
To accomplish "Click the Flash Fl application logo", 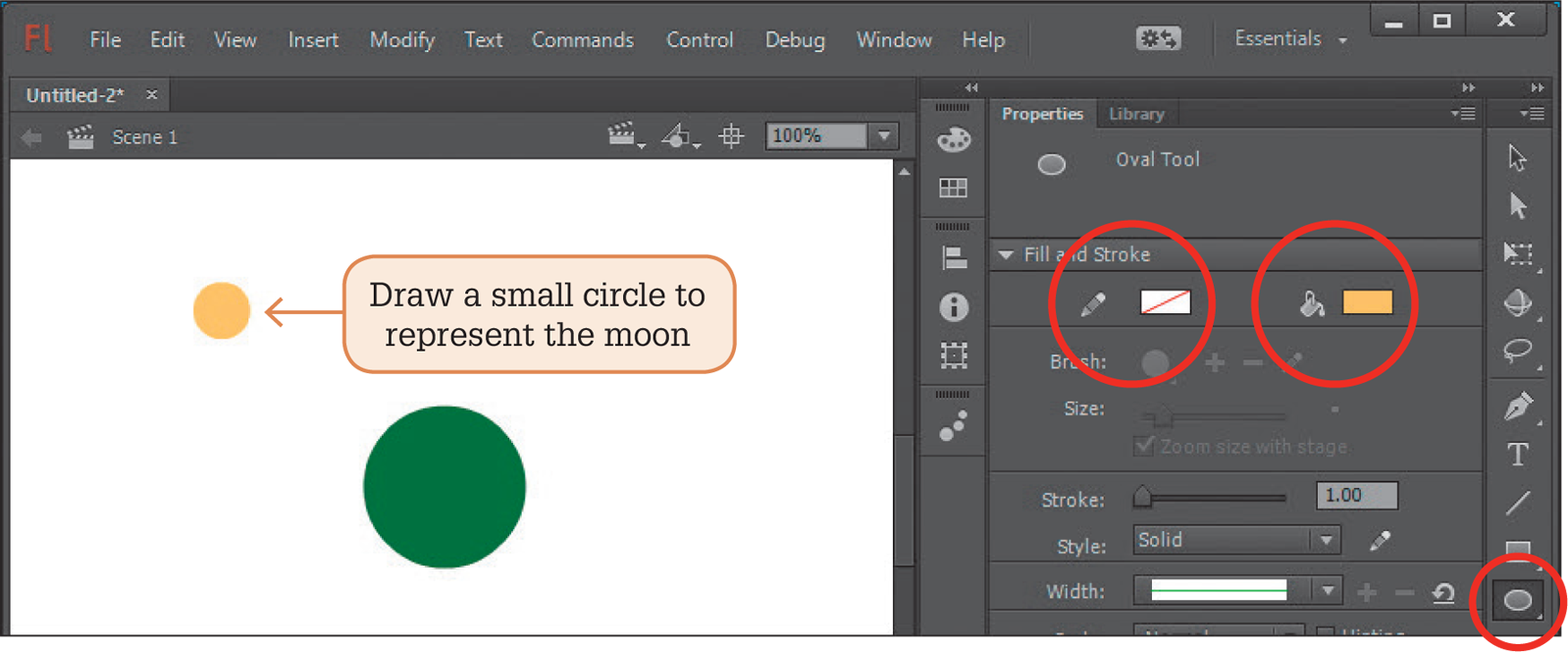I will click(37, 38).
